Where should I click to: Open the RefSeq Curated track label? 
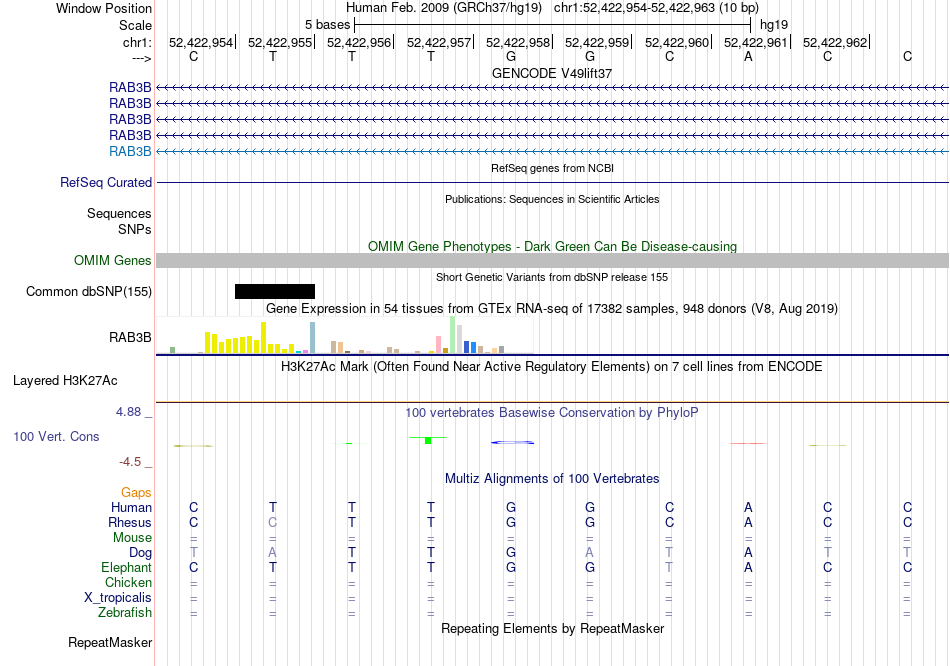coord(106,182)
